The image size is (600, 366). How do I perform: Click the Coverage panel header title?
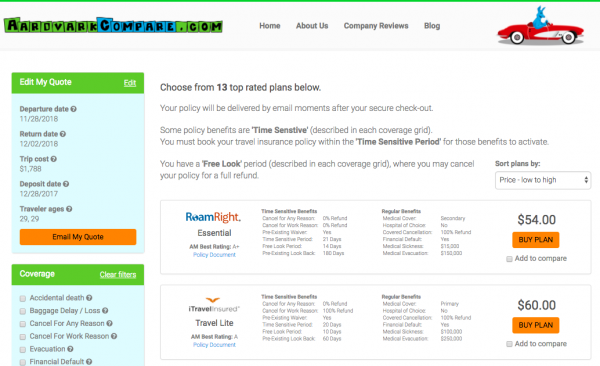(37, 274)
